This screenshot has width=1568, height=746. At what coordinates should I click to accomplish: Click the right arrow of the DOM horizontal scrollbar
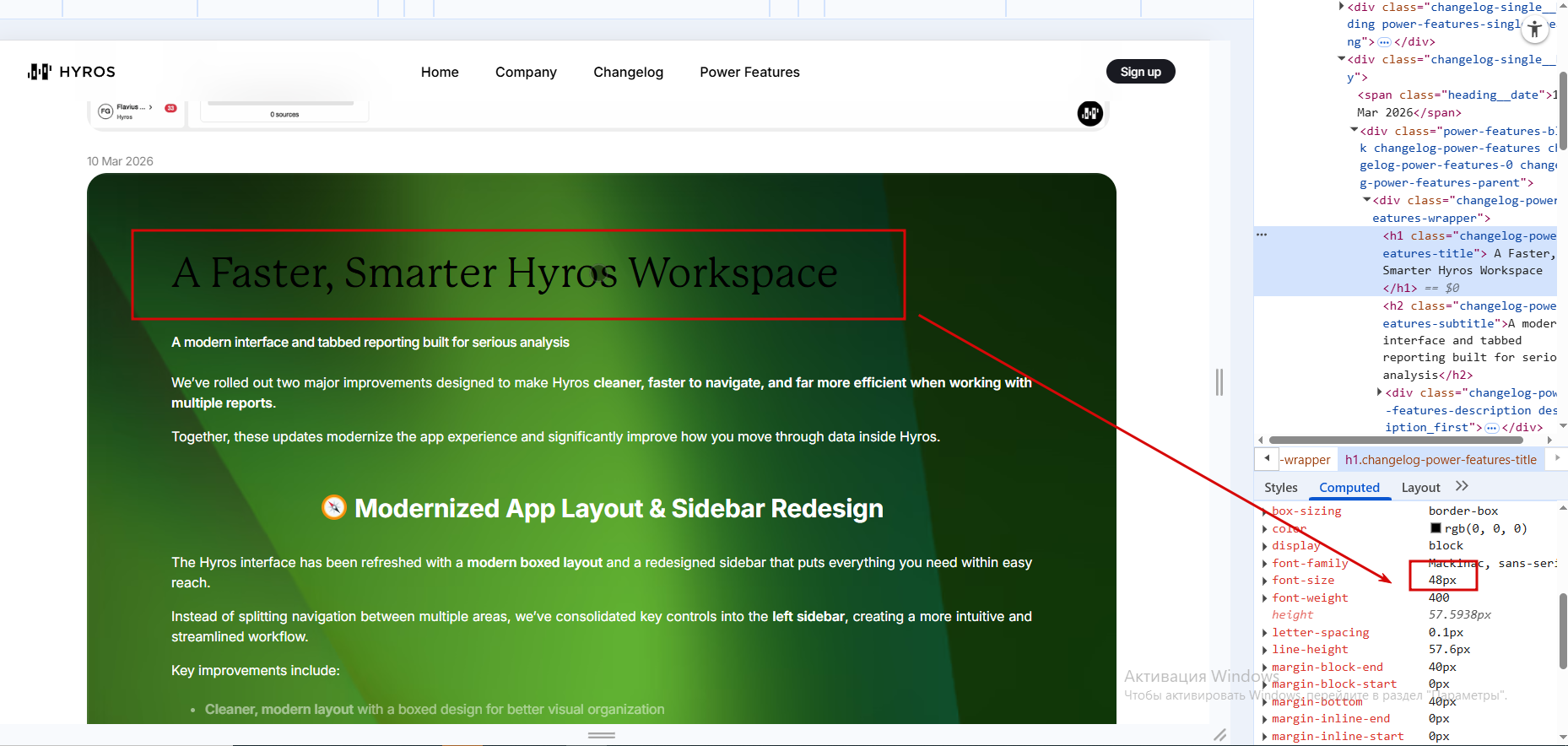[1549, 440]
